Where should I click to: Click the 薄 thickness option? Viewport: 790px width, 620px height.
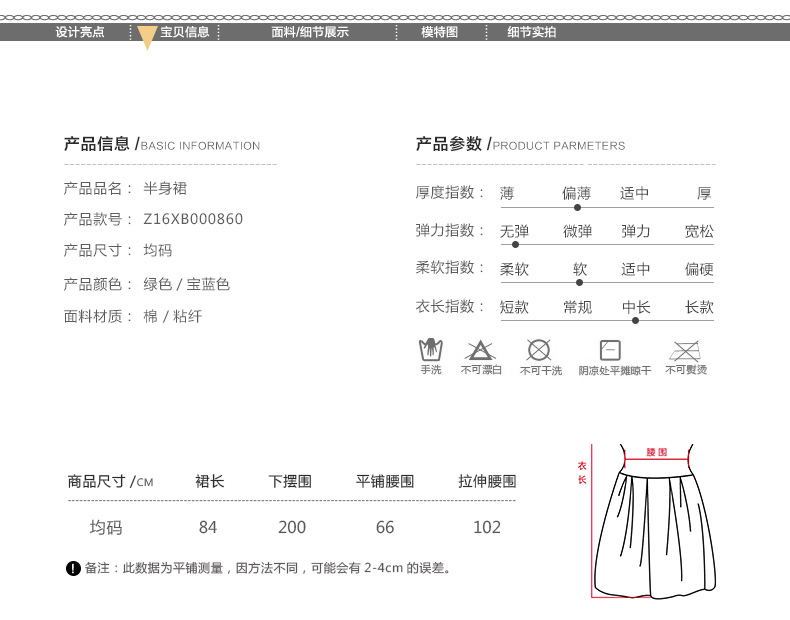(507, 193)
